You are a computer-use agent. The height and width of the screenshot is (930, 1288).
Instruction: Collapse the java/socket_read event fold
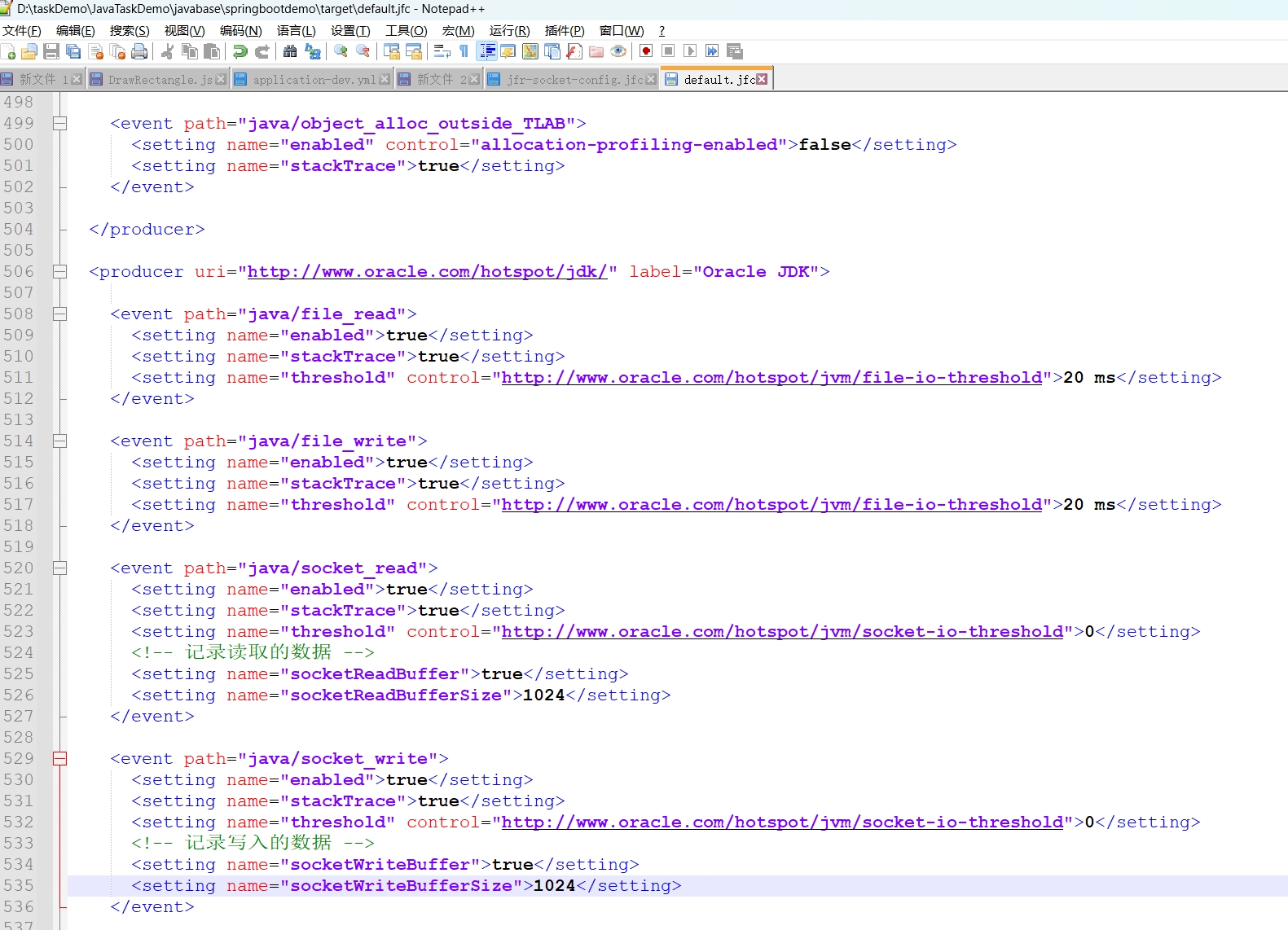pyautogui.click(x=59, y=568)
